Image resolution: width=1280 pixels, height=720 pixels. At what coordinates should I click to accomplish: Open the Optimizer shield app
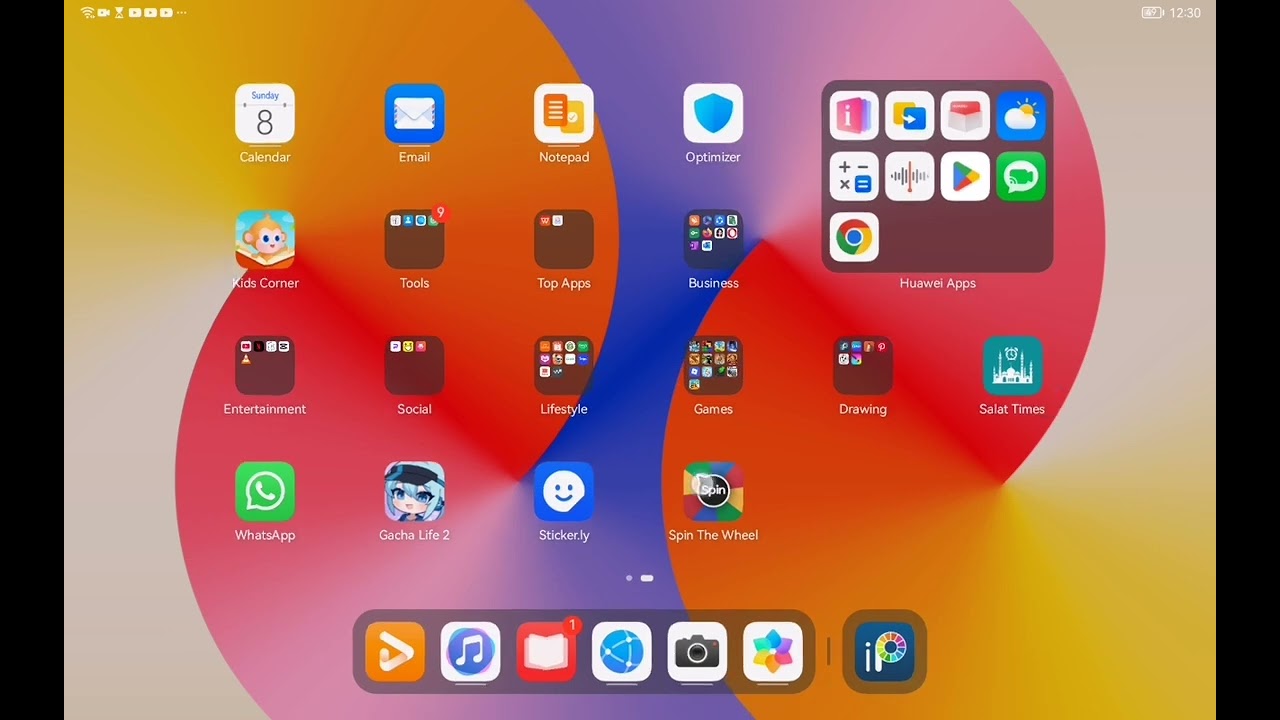[x=713, y=113]
